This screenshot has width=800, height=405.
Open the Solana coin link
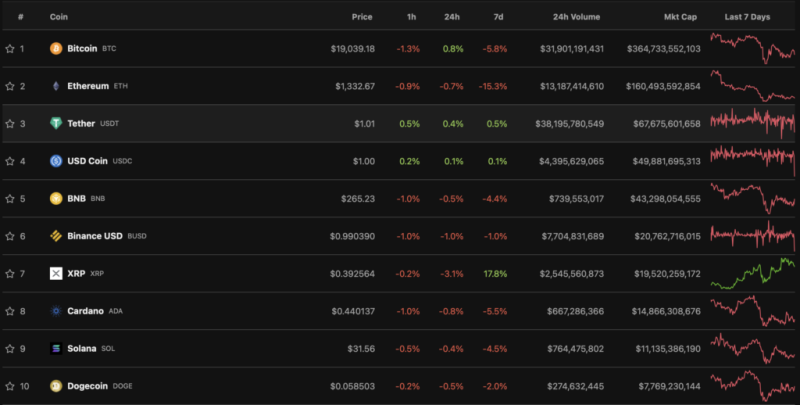82,348
